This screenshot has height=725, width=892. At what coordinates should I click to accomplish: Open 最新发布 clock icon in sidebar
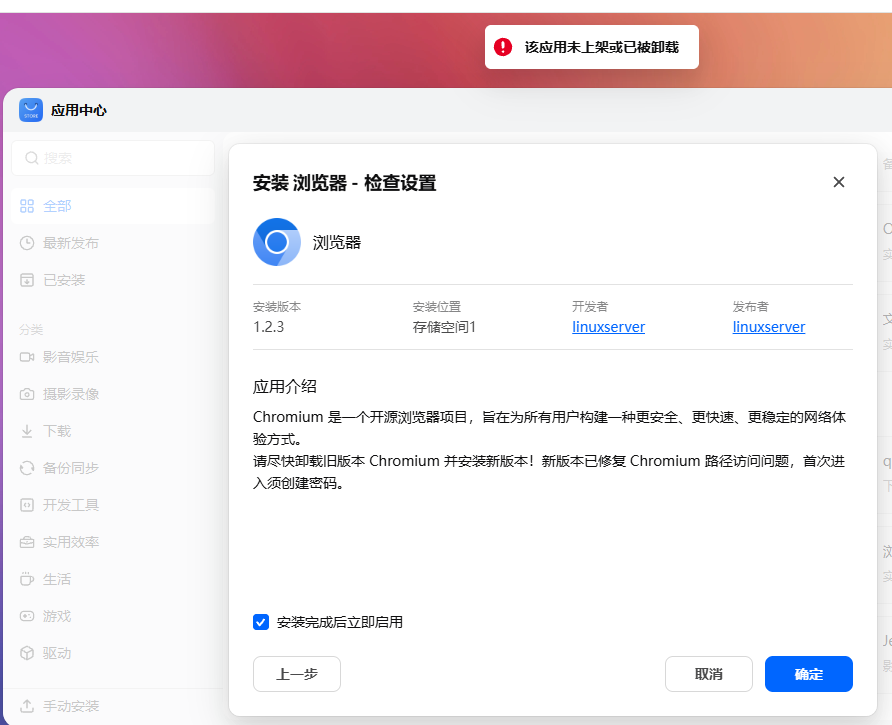tap(27, 243)
